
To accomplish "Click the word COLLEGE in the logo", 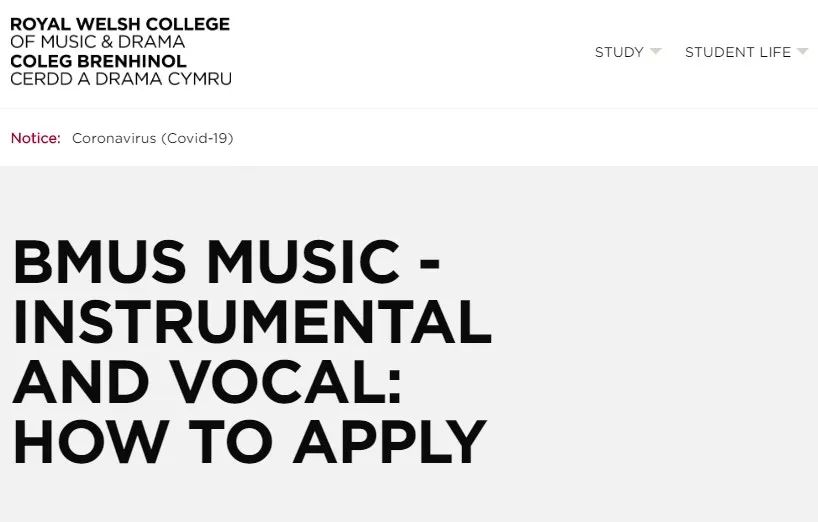I will click(188, 24).
